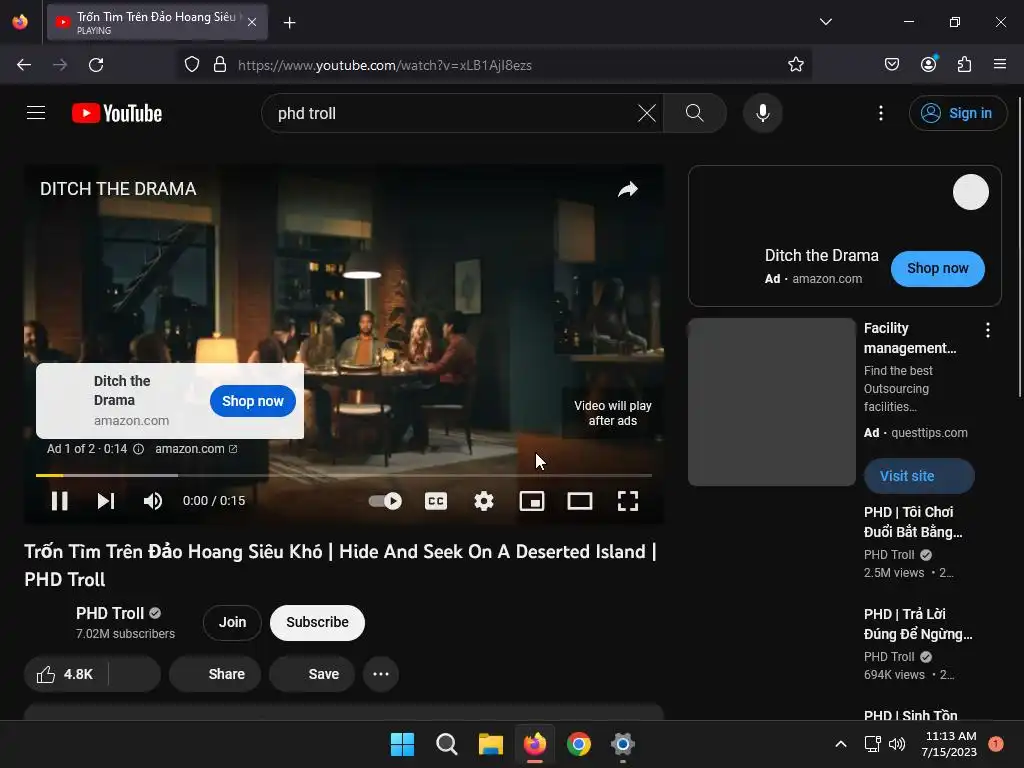
Task: Toggle autoplay switch in player
Action: point(385,501)
